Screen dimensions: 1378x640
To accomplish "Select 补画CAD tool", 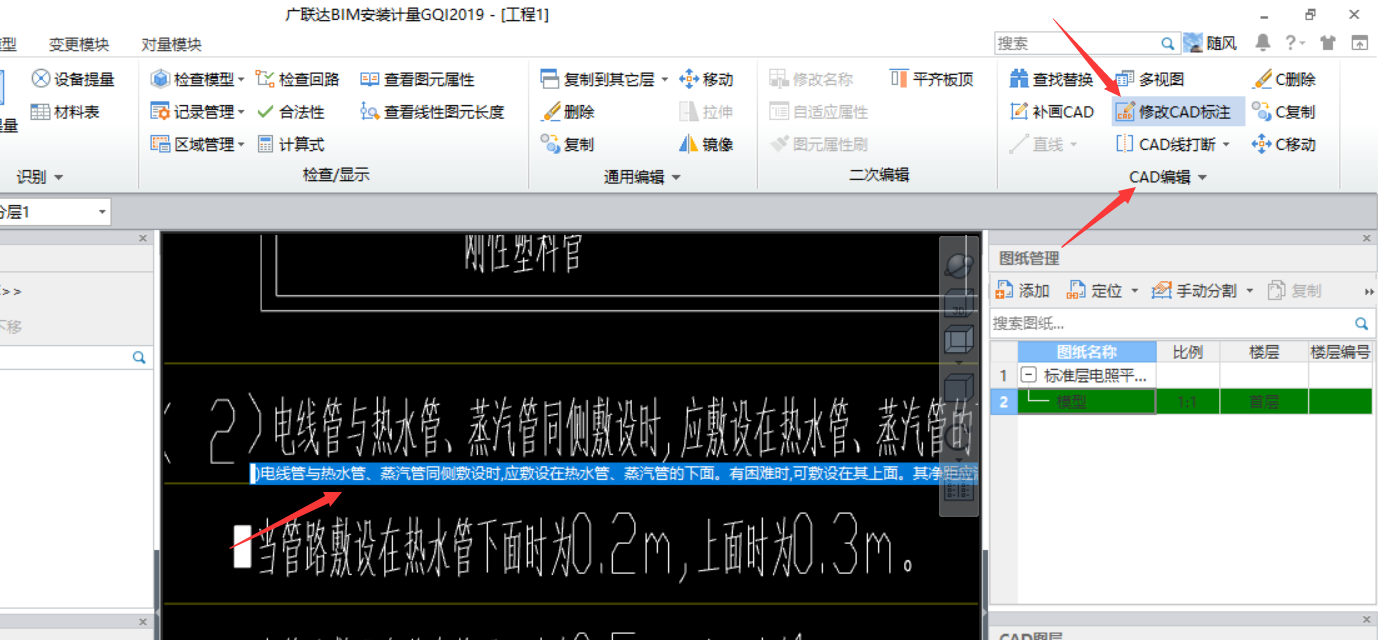I will 1051,112.
